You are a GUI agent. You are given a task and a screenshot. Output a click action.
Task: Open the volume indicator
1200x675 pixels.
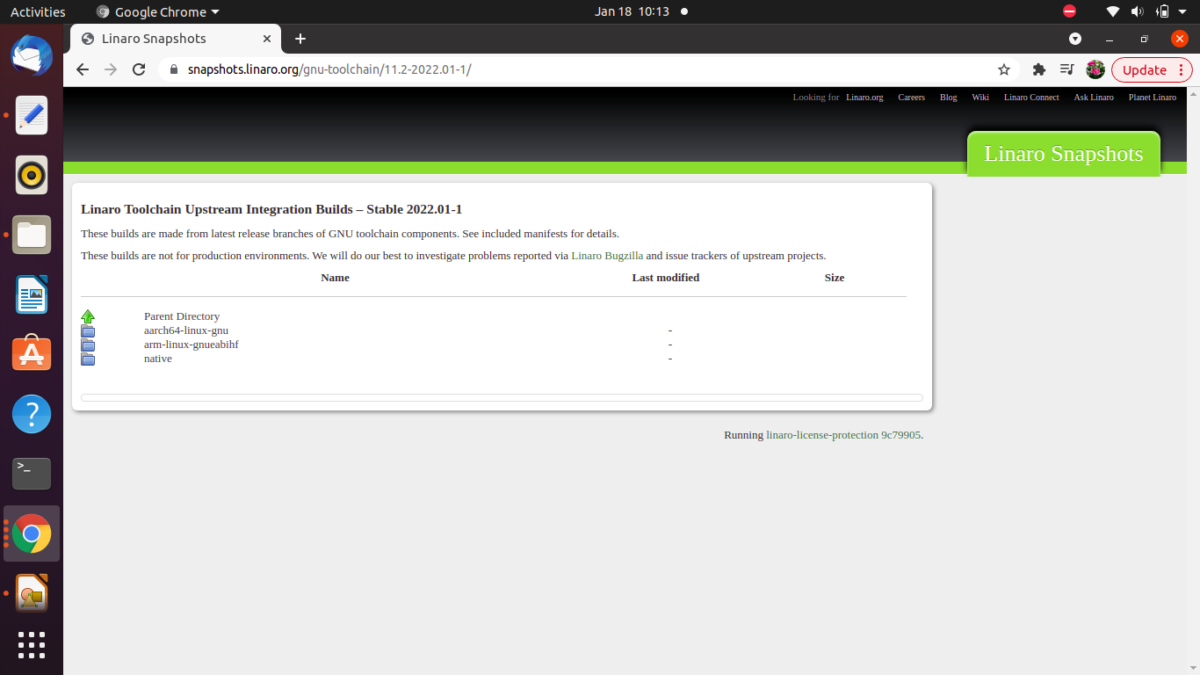pos(1137,12)
